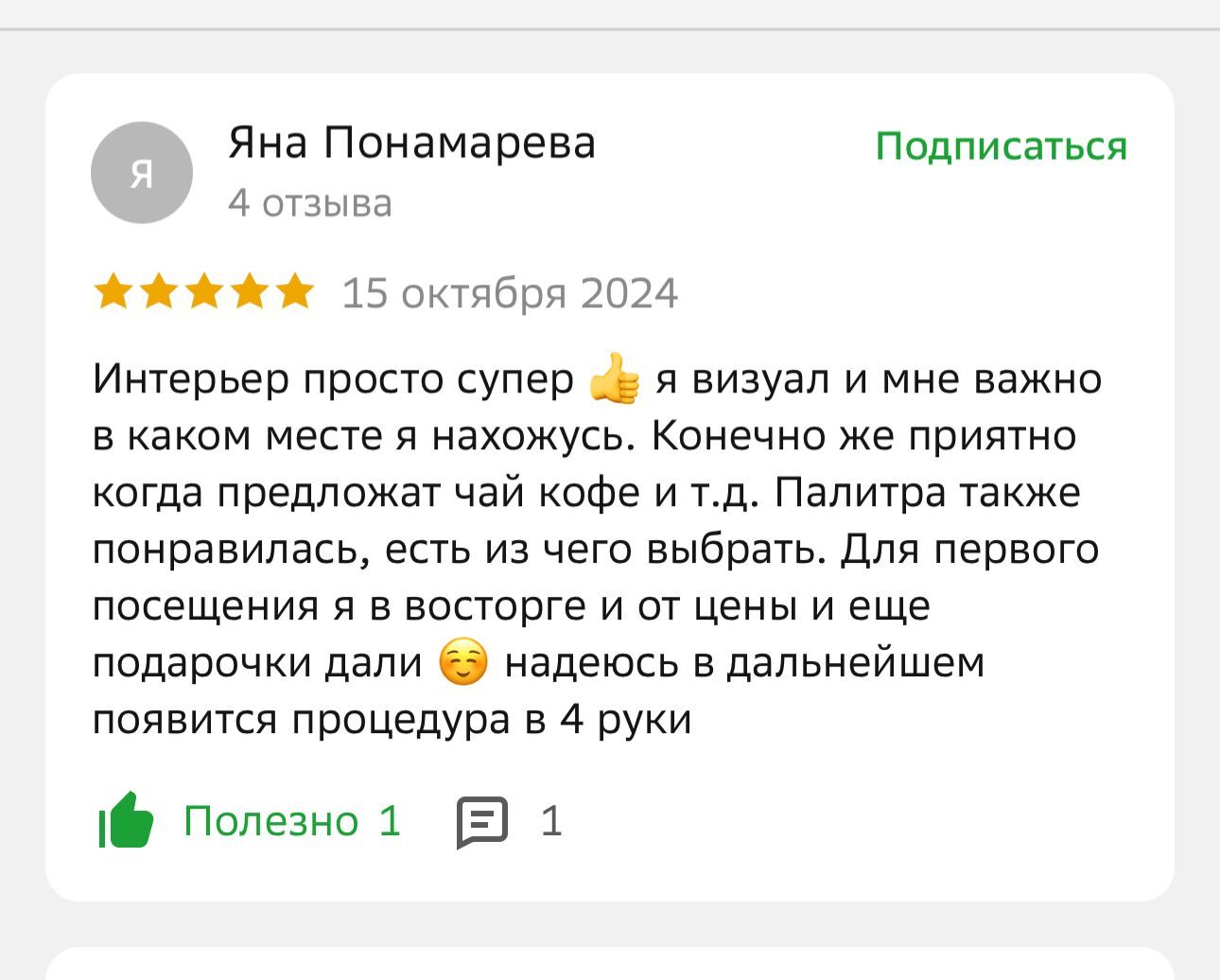
Task: Click the comment count next to the bubble
Action: tap(551, 820)
